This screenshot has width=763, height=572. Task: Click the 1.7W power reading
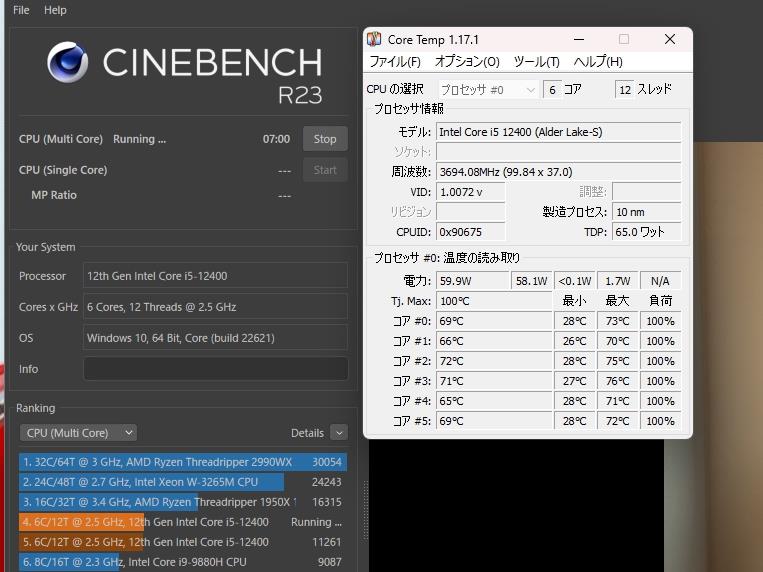pos(618,281)
